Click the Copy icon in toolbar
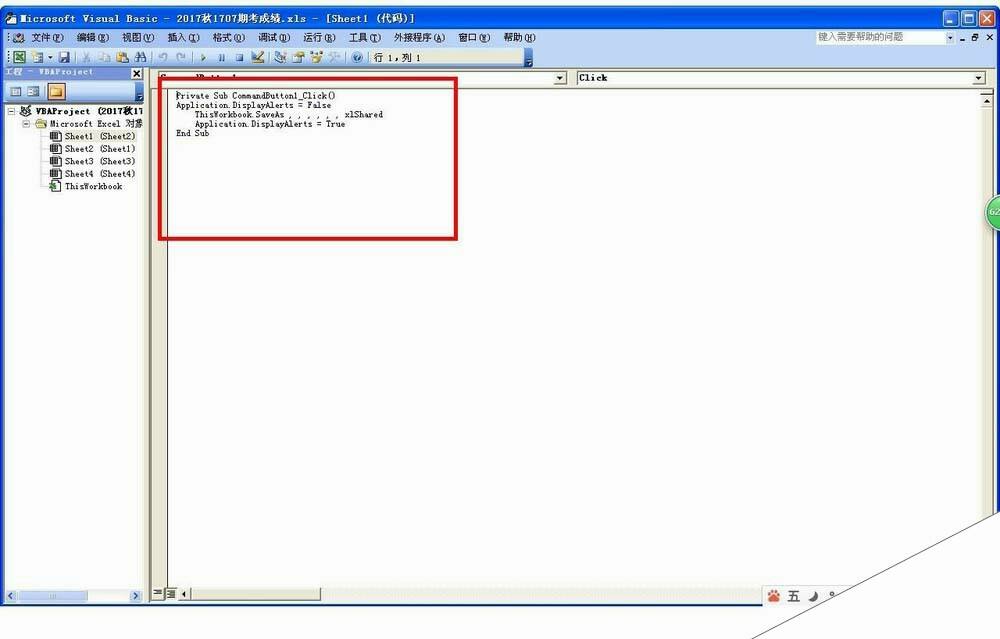 (x=104, y=57)
